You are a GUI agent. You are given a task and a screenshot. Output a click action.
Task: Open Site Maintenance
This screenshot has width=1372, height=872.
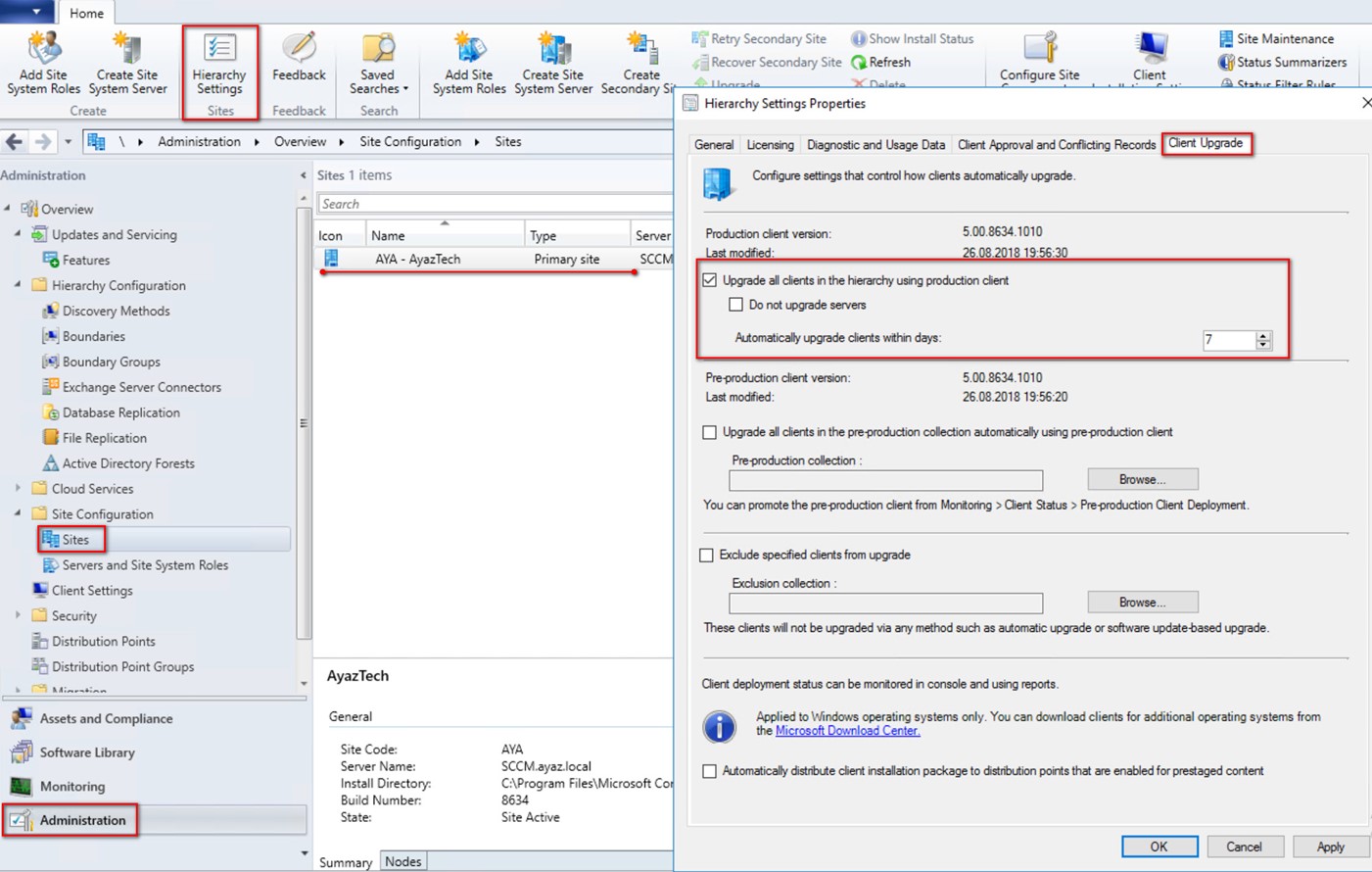[x=1276, y=38]
